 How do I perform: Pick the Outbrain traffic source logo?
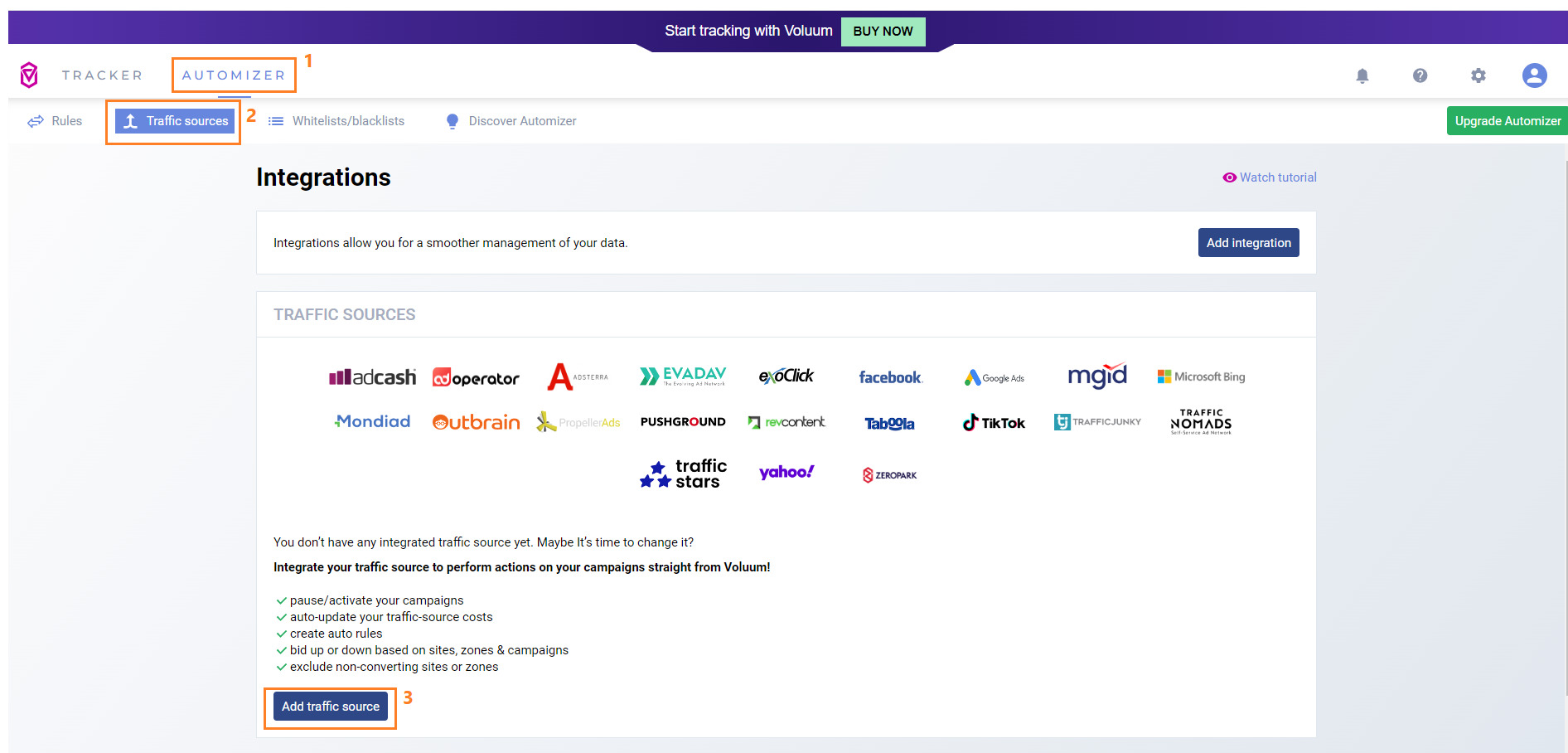coord(476,422)
